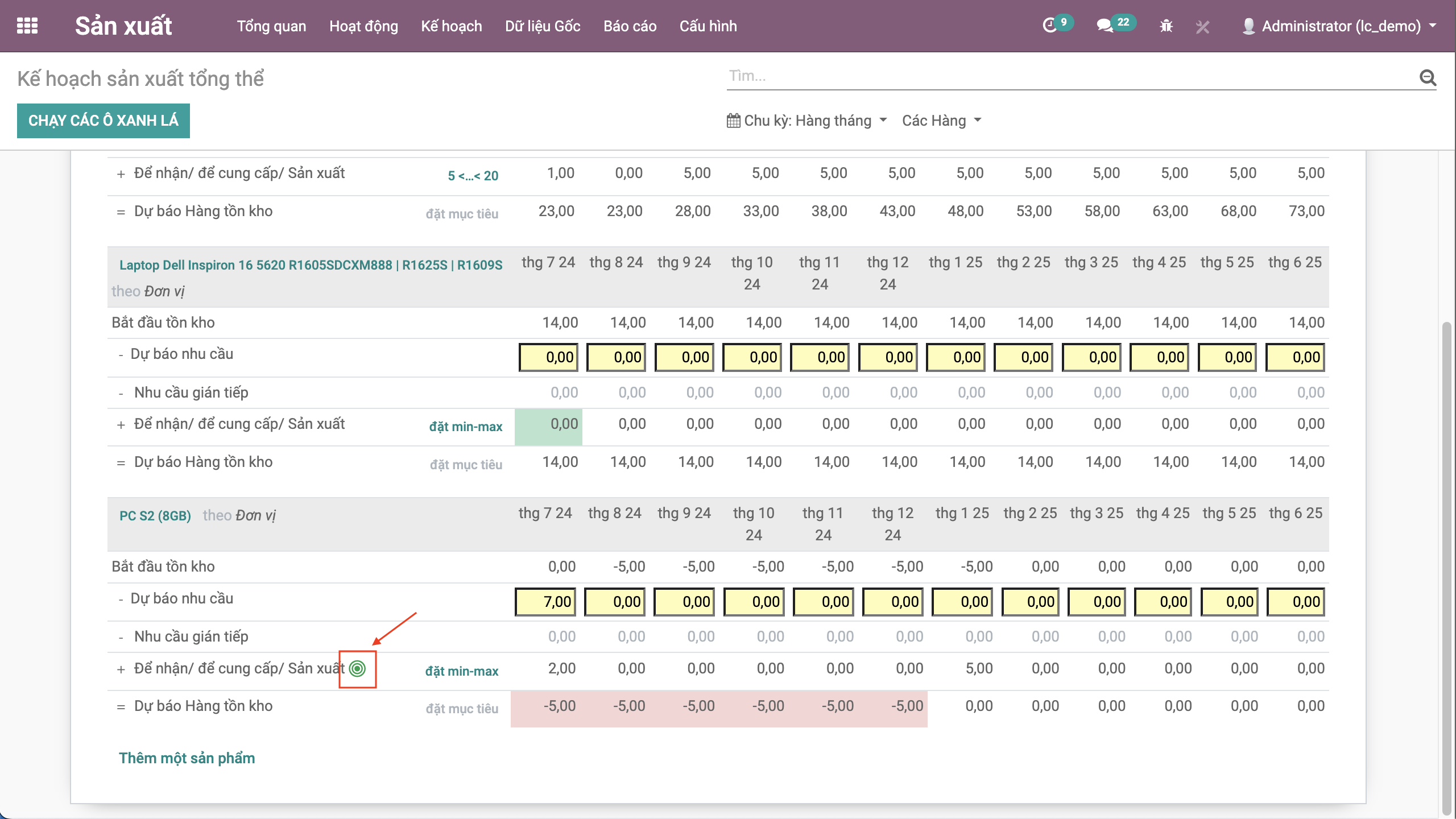Image resolution: width=1456 pixels, height=819 pixels.
Task: Open the conversations chat bubble icon
Action: [1105, 26]
